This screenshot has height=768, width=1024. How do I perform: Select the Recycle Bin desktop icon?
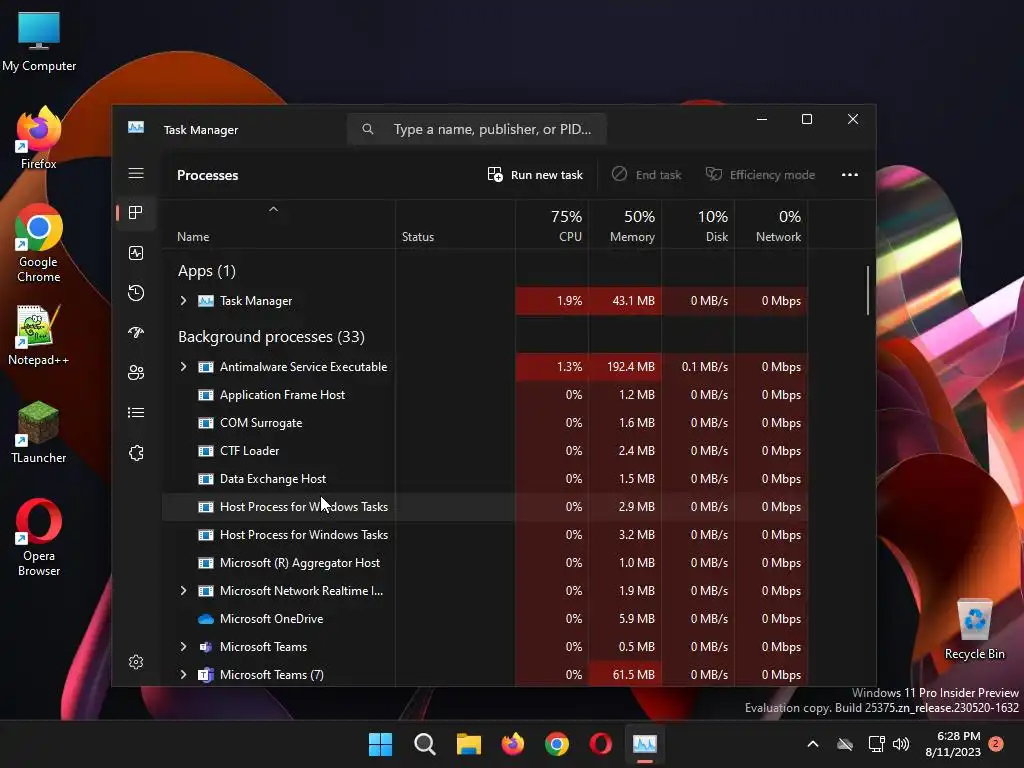[974, 629]
